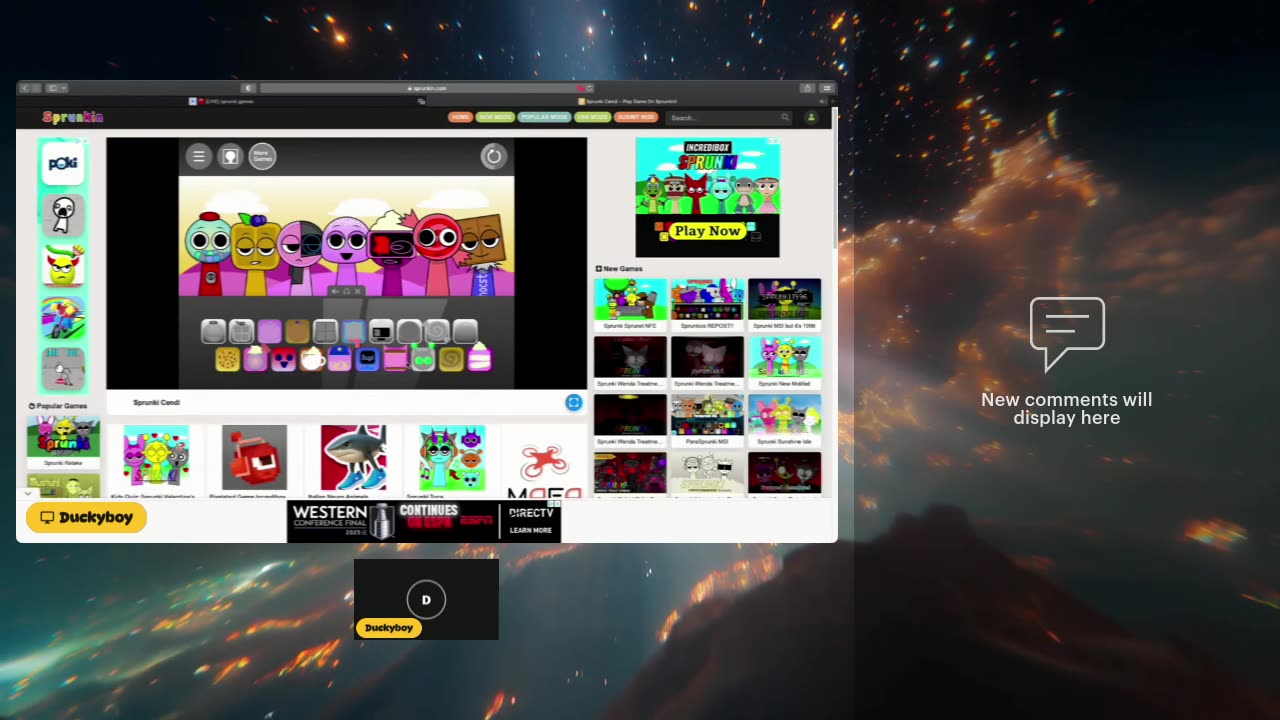Screen dimensions: 1280x720
Task: Click the page's vertical scrollbar
Action: (x=834, y=180)
